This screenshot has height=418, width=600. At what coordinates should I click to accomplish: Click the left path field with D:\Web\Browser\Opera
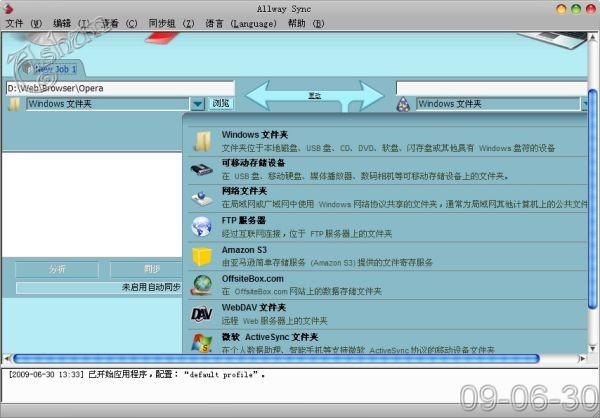(x=120, y=88)
